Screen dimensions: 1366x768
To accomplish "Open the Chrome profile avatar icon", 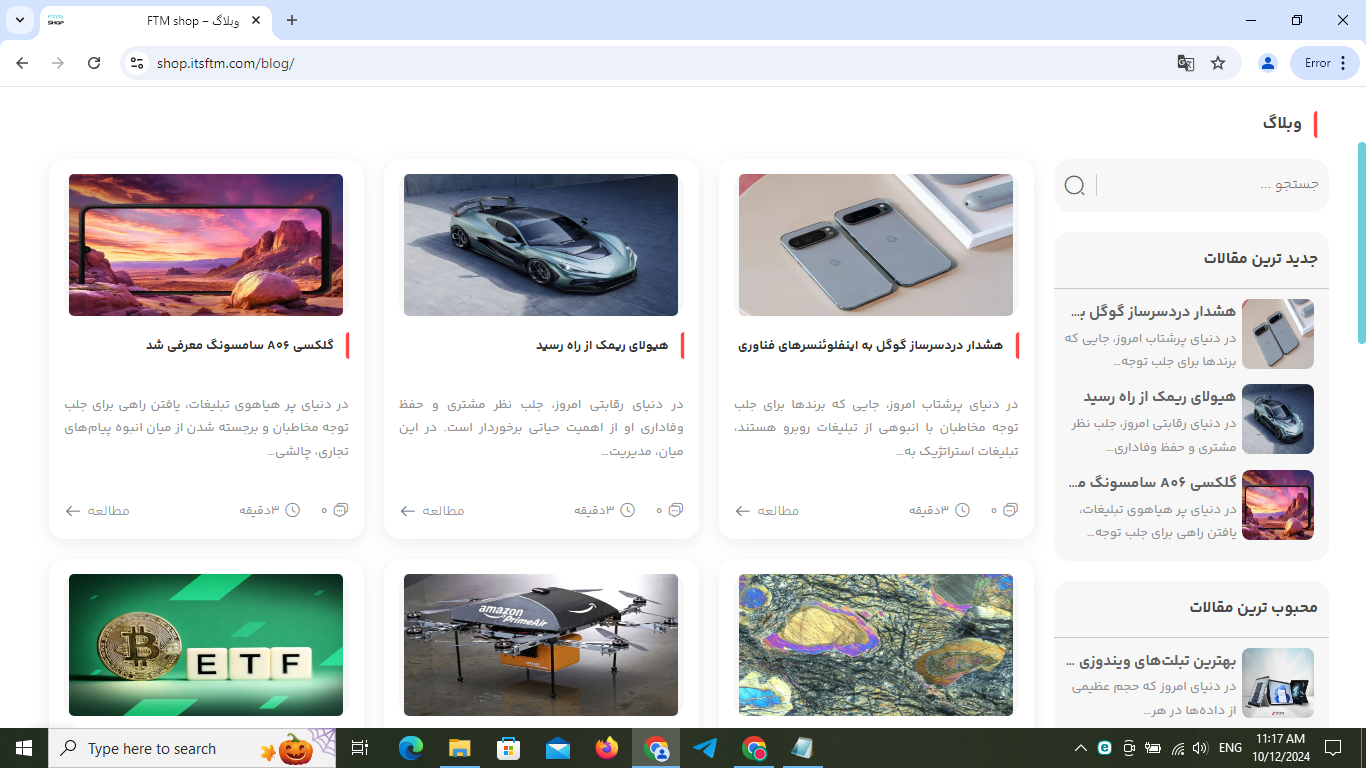I will point(1268,63).
